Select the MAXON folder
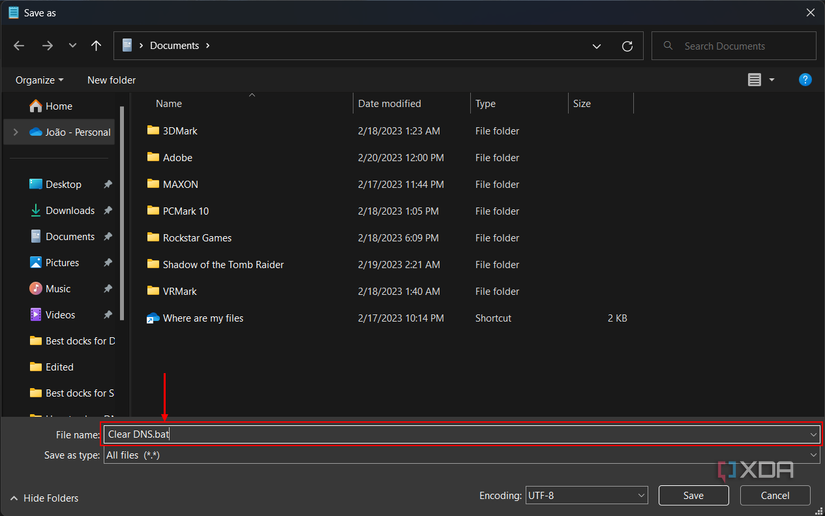The image size is (825, 516). click(x=173, y=185)
